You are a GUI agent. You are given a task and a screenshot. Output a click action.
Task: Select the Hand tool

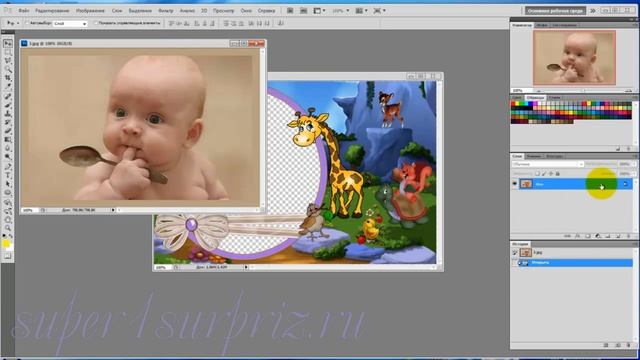[x=8, y=219]
